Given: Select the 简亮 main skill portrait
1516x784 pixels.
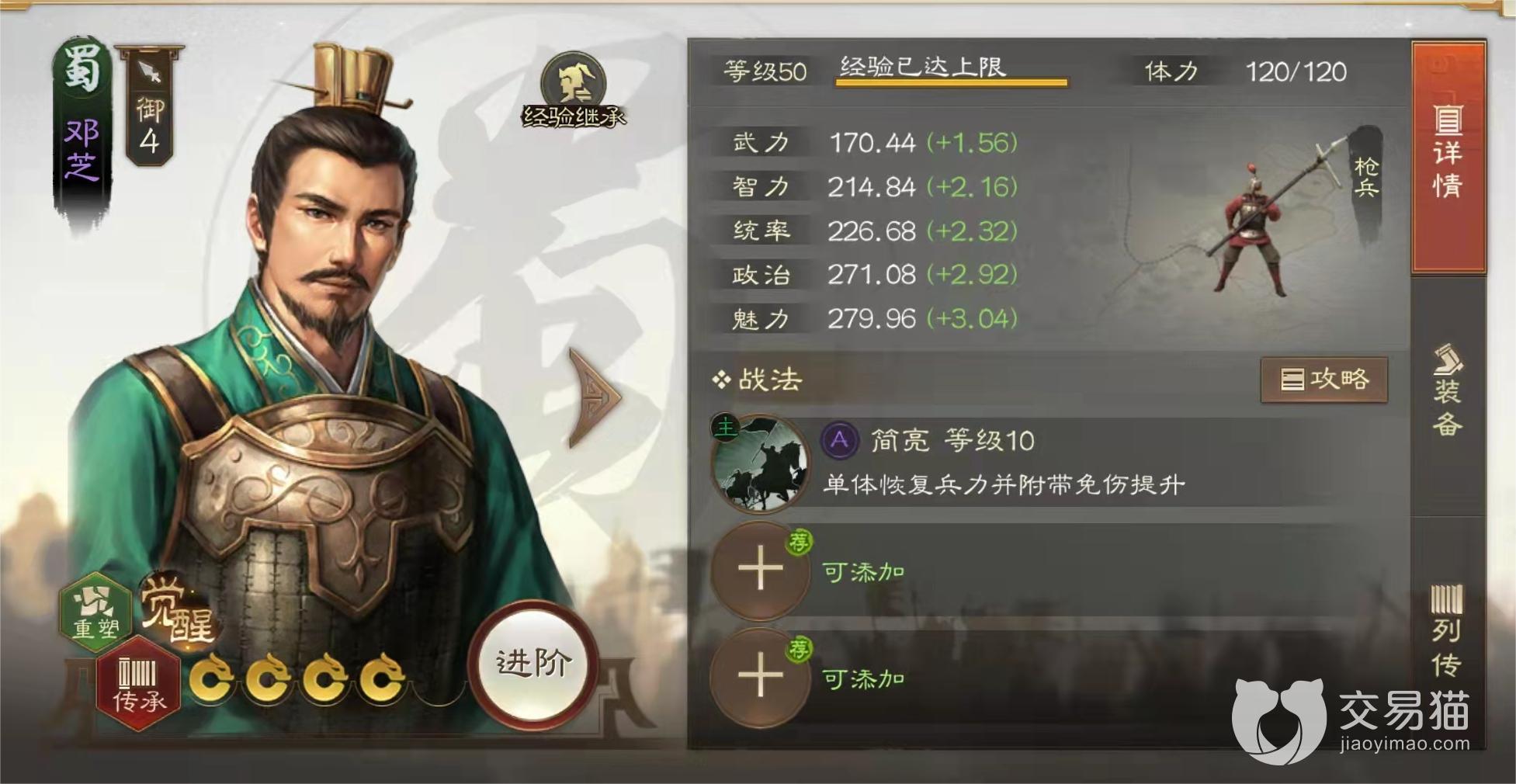Looking at the screenshot, I should [760, 463].
